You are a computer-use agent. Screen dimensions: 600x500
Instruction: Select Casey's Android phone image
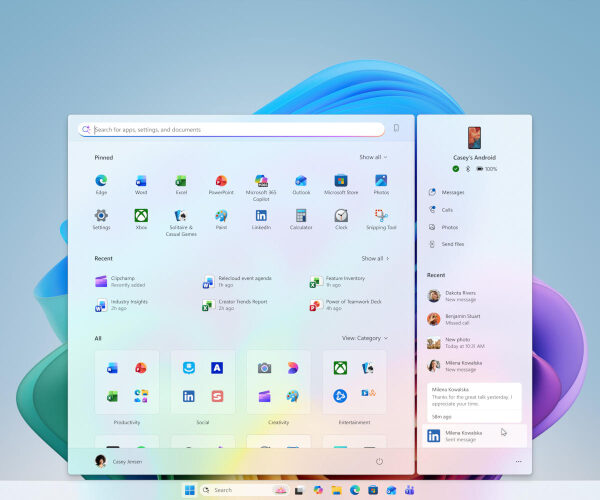474,138
